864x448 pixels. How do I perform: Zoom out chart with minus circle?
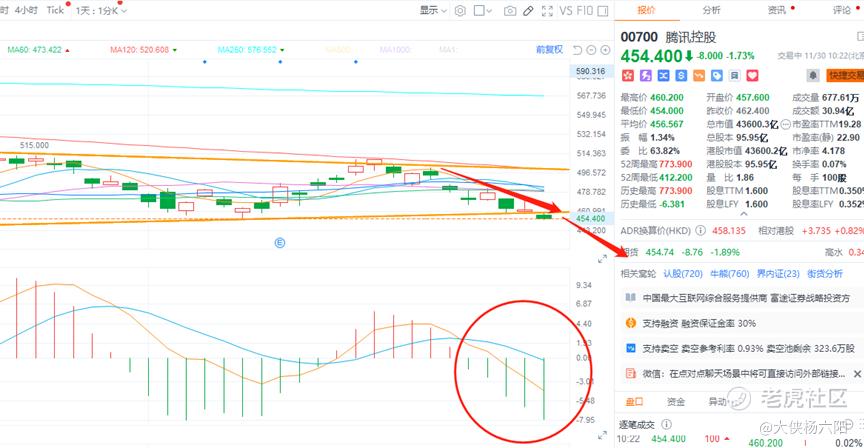[x=591, y=50]
